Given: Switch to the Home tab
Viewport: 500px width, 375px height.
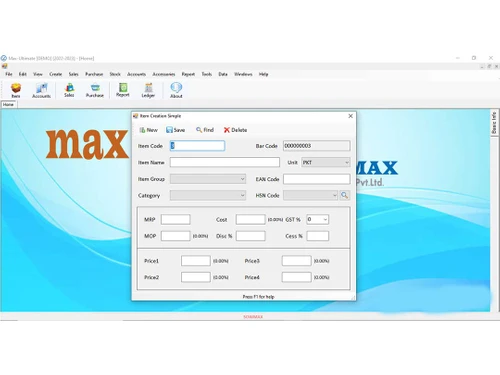Looking at the screenshot, I should (8, 104).
